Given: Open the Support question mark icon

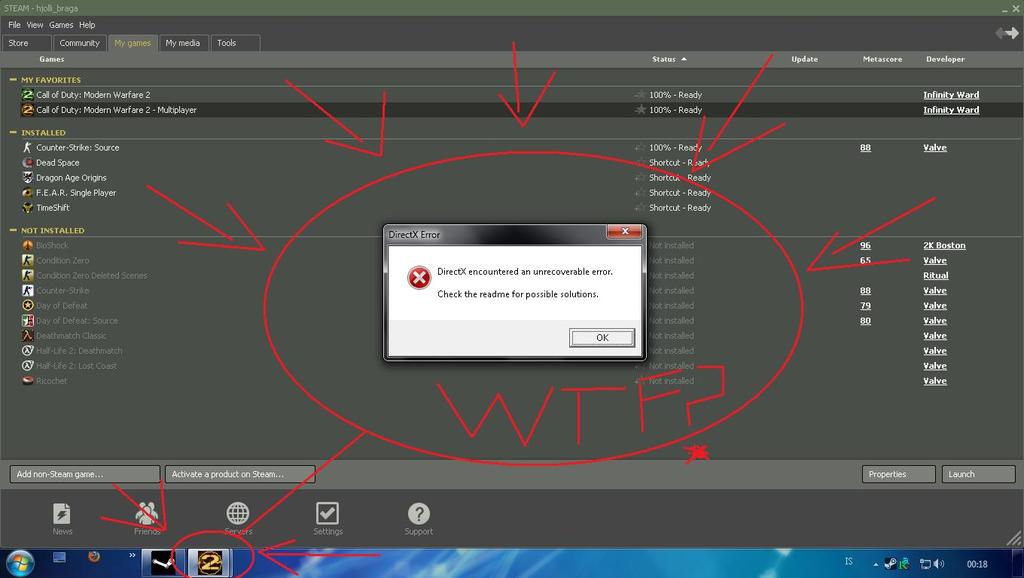Looking at the screenshot, I should [x=419, y=513].
